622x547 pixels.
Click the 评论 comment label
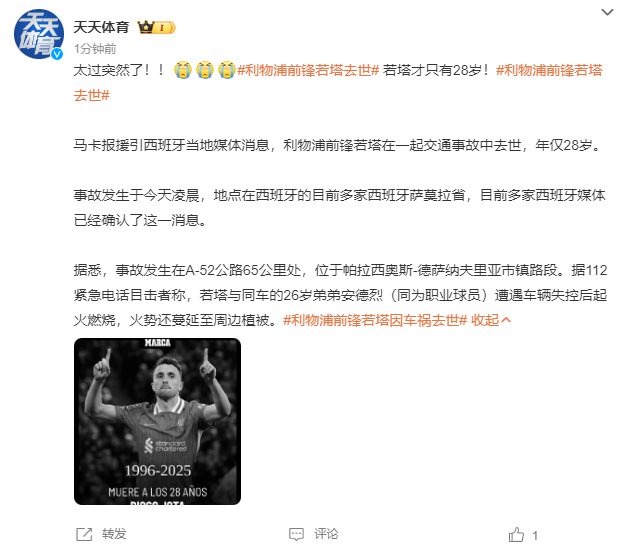pyautogui.click(x=326, y=534)
